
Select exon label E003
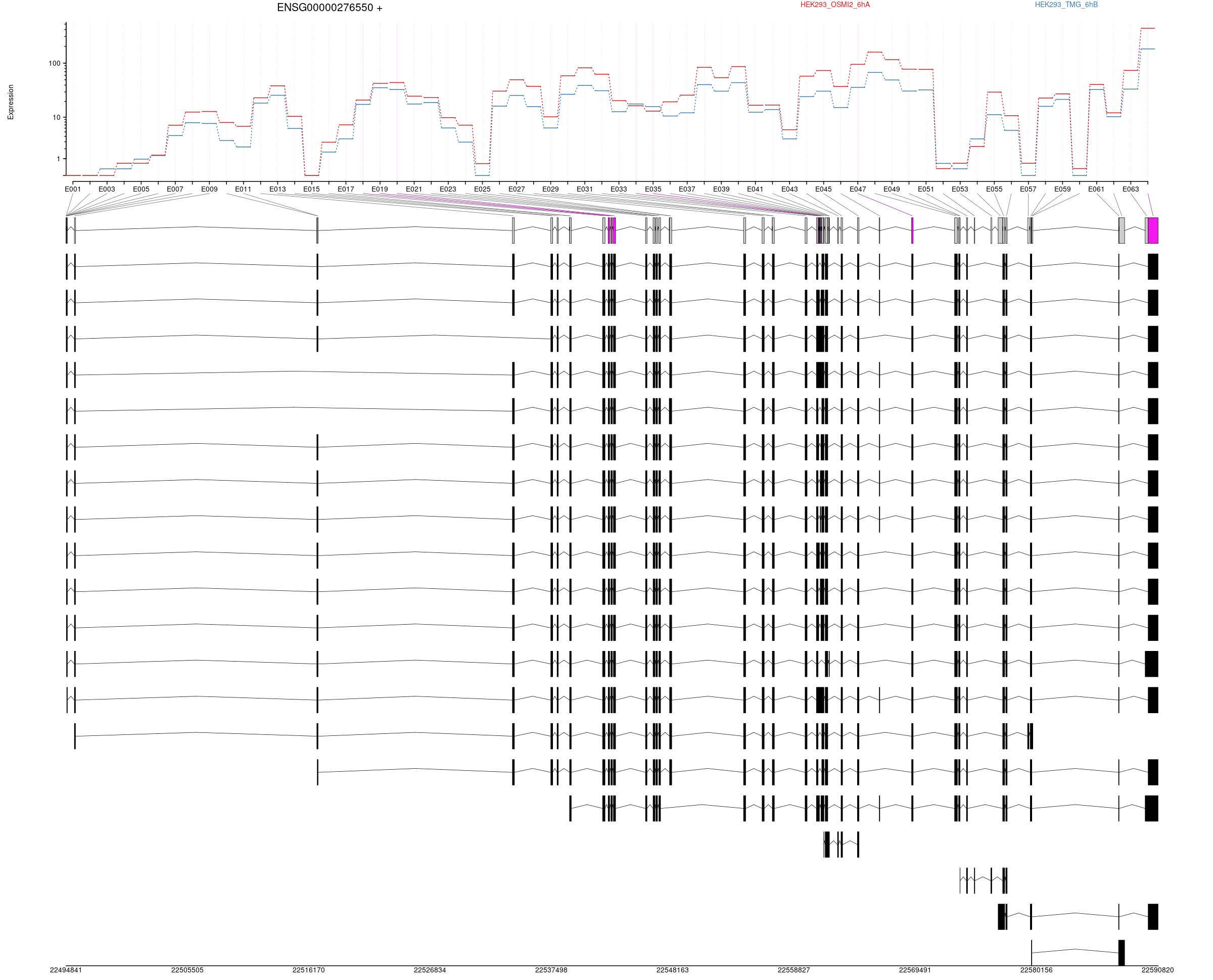click(x=107, y=189)
